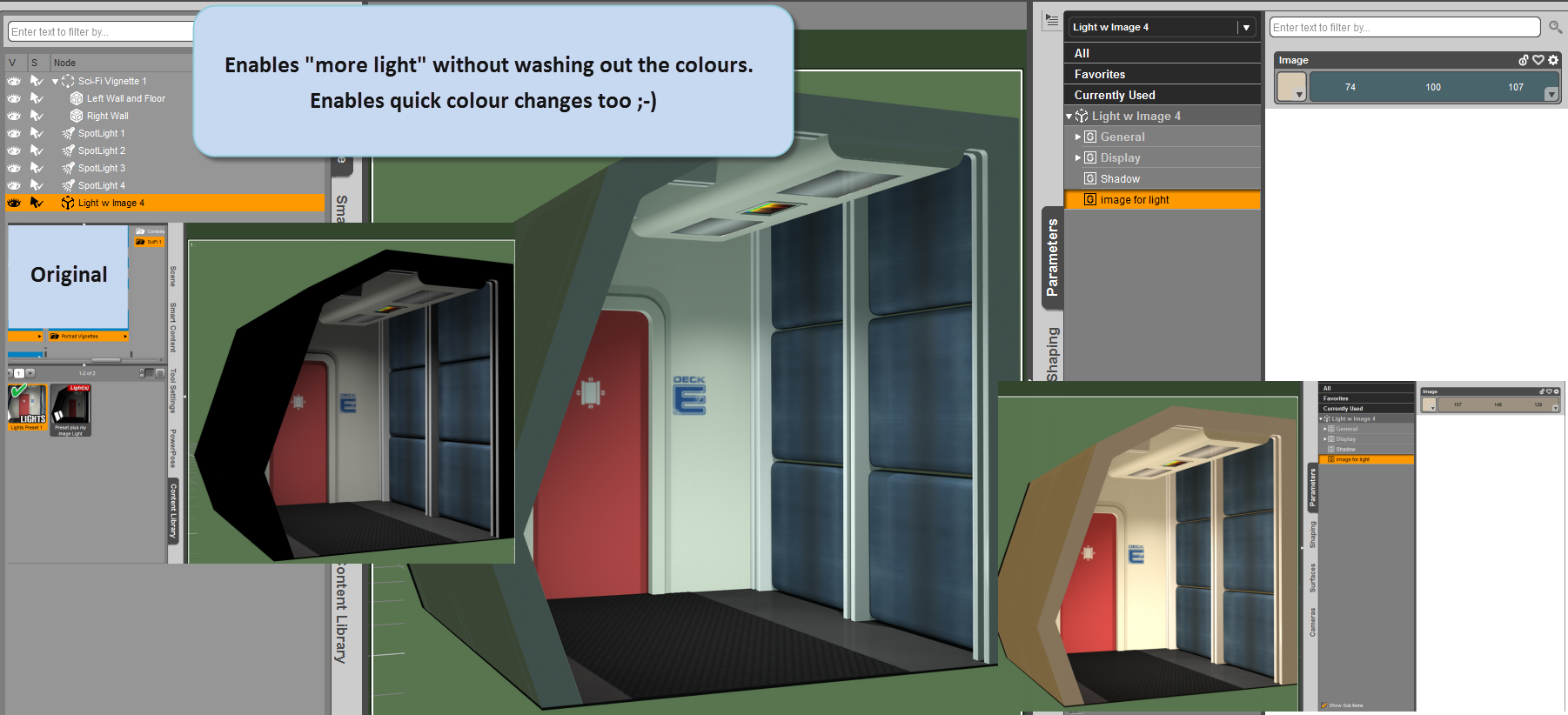Image resolution: width=1568 pixels, height=715 pixels.
Task: Click the Right Wall cube icon
Action: point(77,116)
